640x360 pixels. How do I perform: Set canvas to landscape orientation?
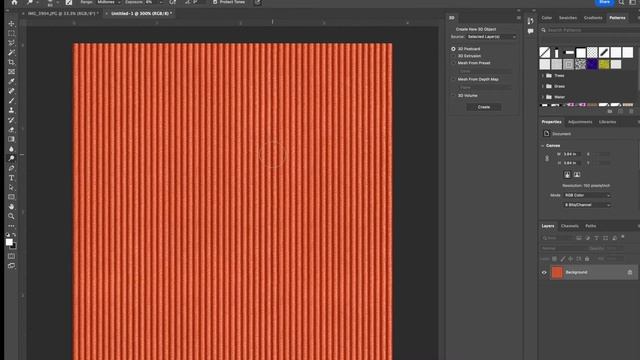click(577, 175)
